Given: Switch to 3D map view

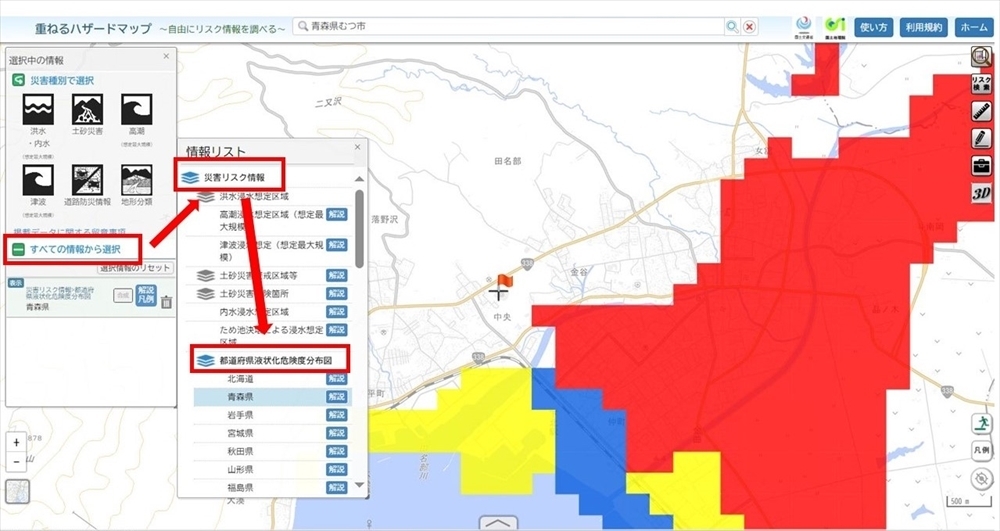Looking at the screenshot, I should [x=981, y=193].
